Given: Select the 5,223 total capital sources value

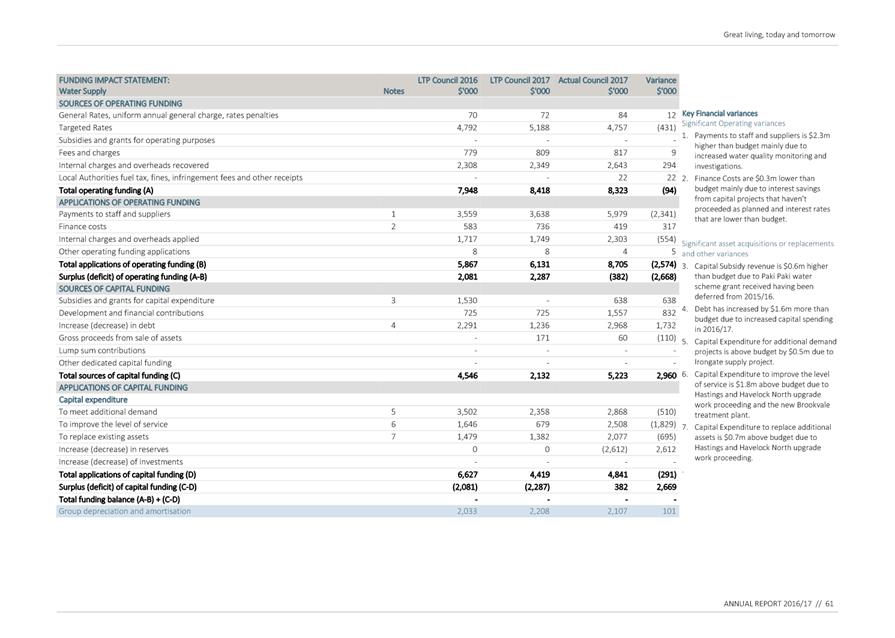Looking at the screenshot, I should coord(618,376).
